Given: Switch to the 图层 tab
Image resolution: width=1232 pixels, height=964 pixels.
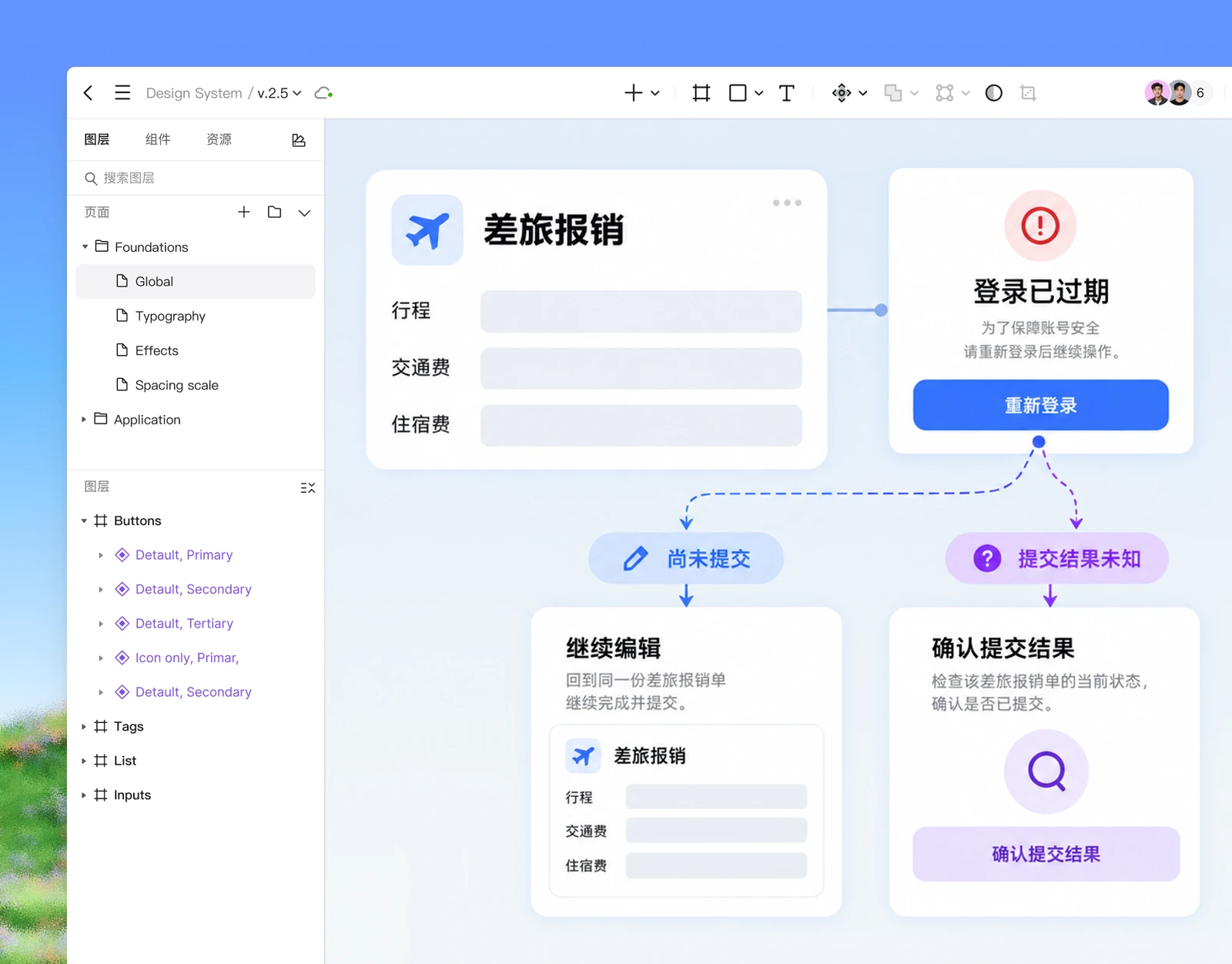Looking at the screenshot, I should click(x=97, y=139).
